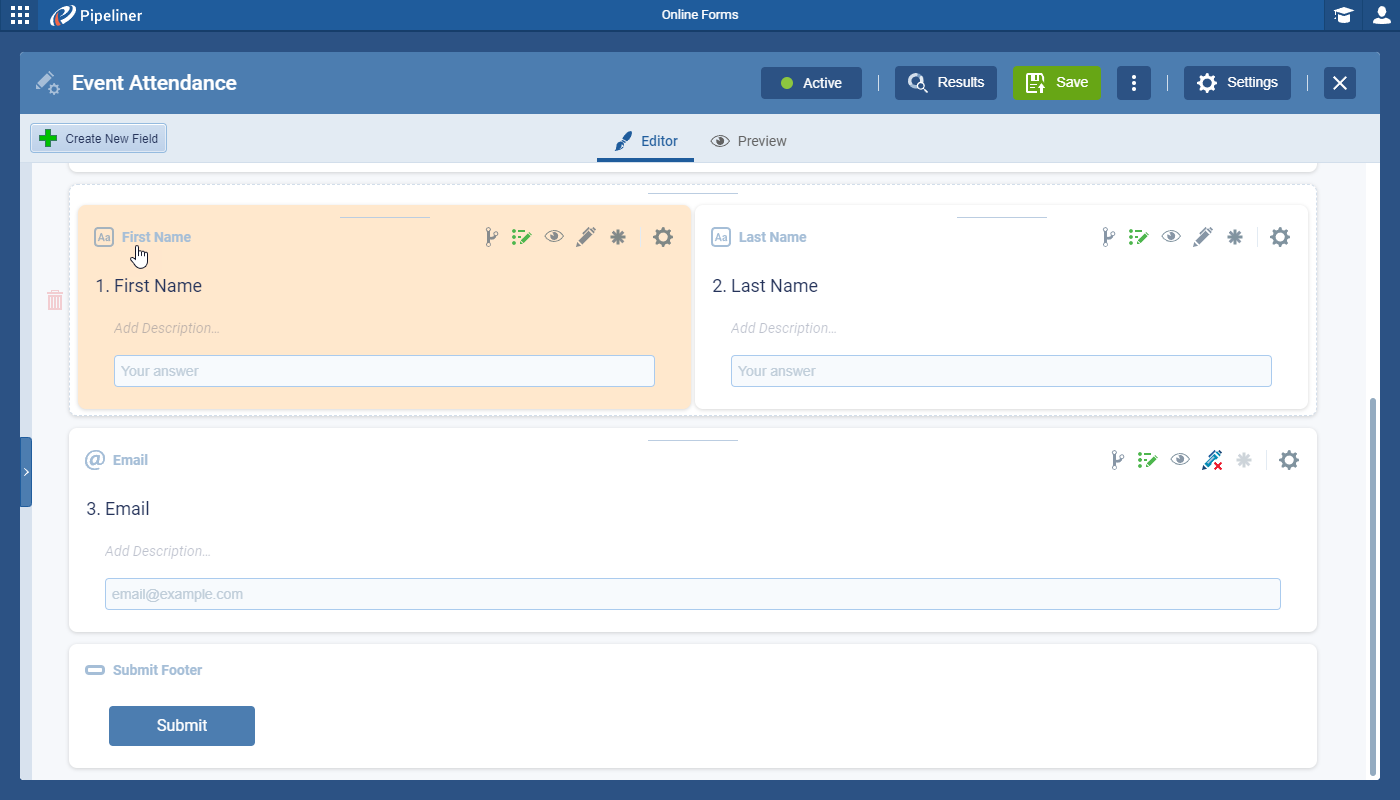Image resolution: width=1400 pixels, height=800 pixels.
Task: Toggle required asterisk on Last Name field
Action: tap(1235, 237)
